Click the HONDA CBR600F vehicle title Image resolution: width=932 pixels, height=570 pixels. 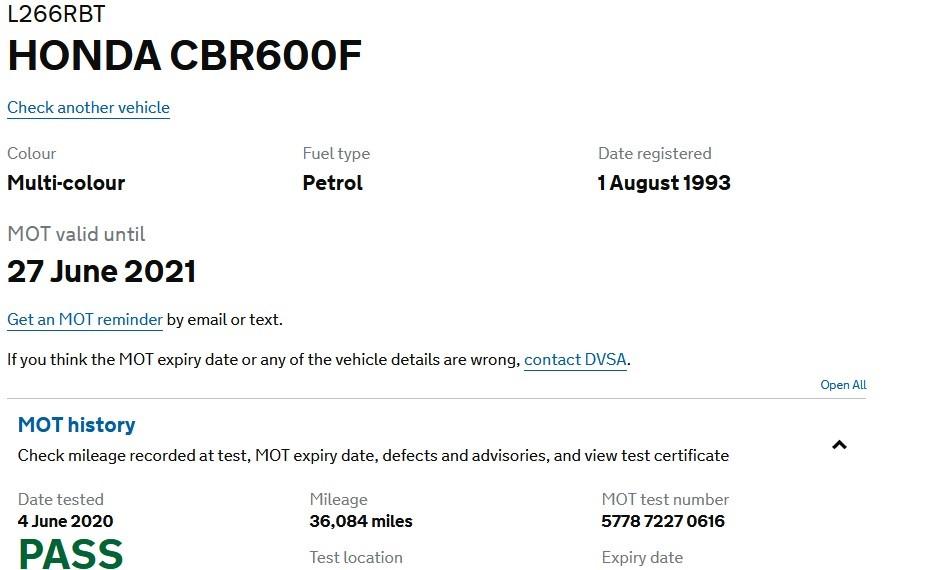[x=184, y=57]
